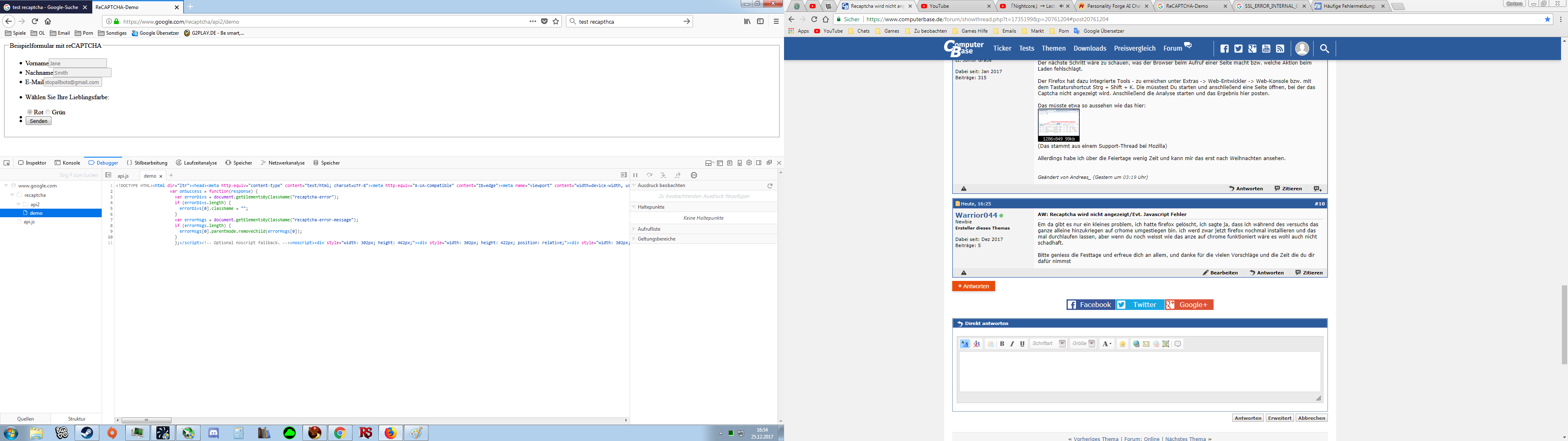Open the text color picker dropdown
Image resolution: width=1568 pixels, height=441 pixels.
click(x=1107, y=344)
